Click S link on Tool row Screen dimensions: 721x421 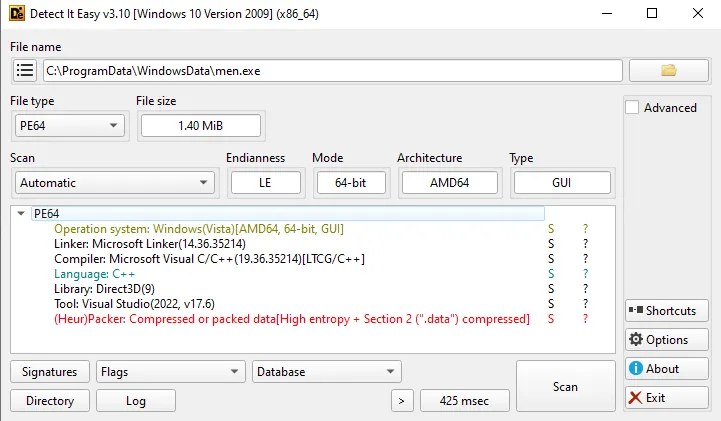pos(551,304)
